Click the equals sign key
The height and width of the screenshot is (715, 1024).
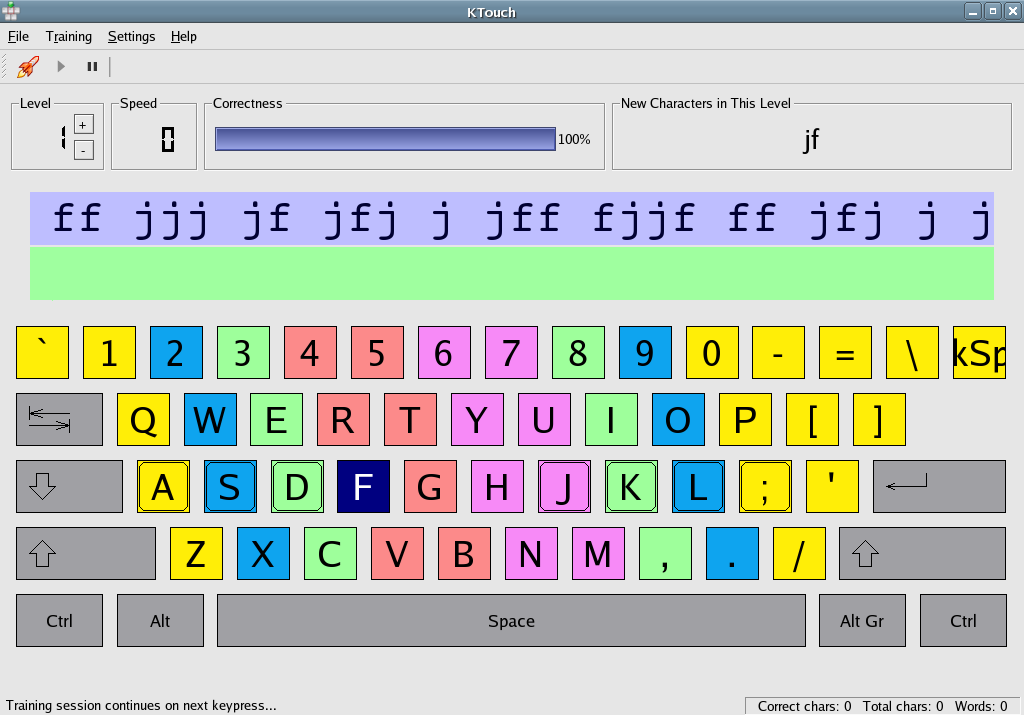point(845,353)
